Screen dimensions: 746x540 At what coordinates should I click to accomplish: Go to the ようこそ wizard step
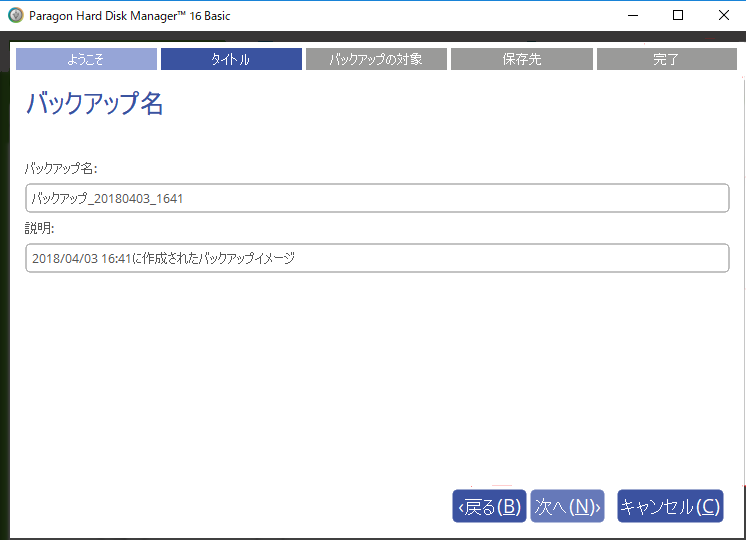click(x=86, y=59)
